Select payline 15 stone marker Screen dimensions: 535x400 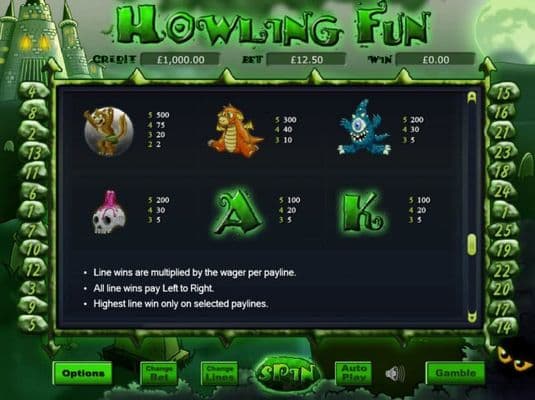[x=504, y=92]
